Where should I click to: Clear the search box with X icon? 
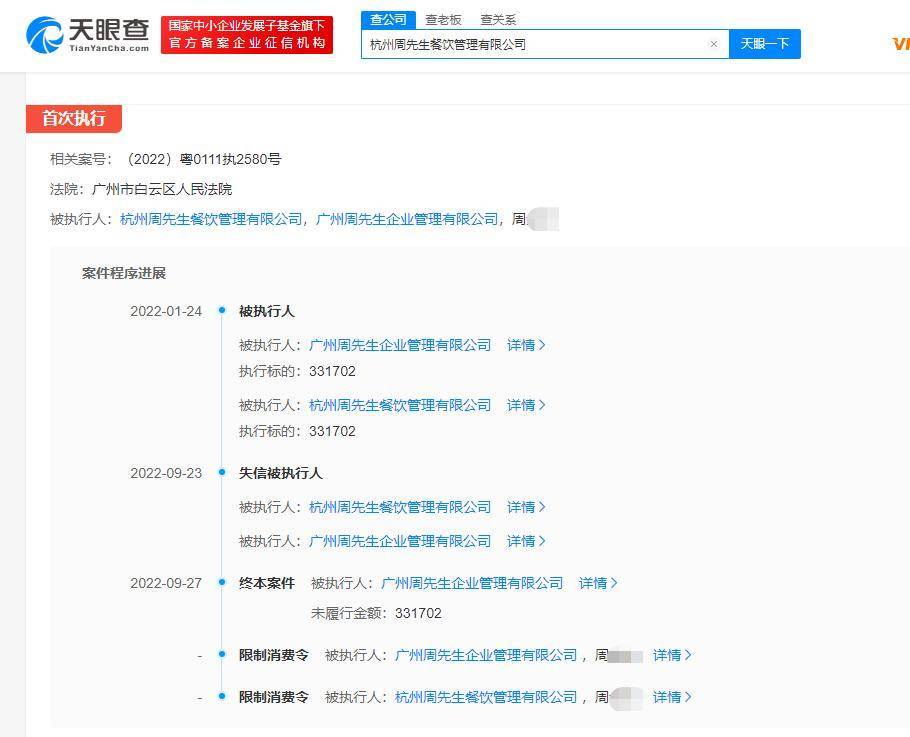(713, 44)
